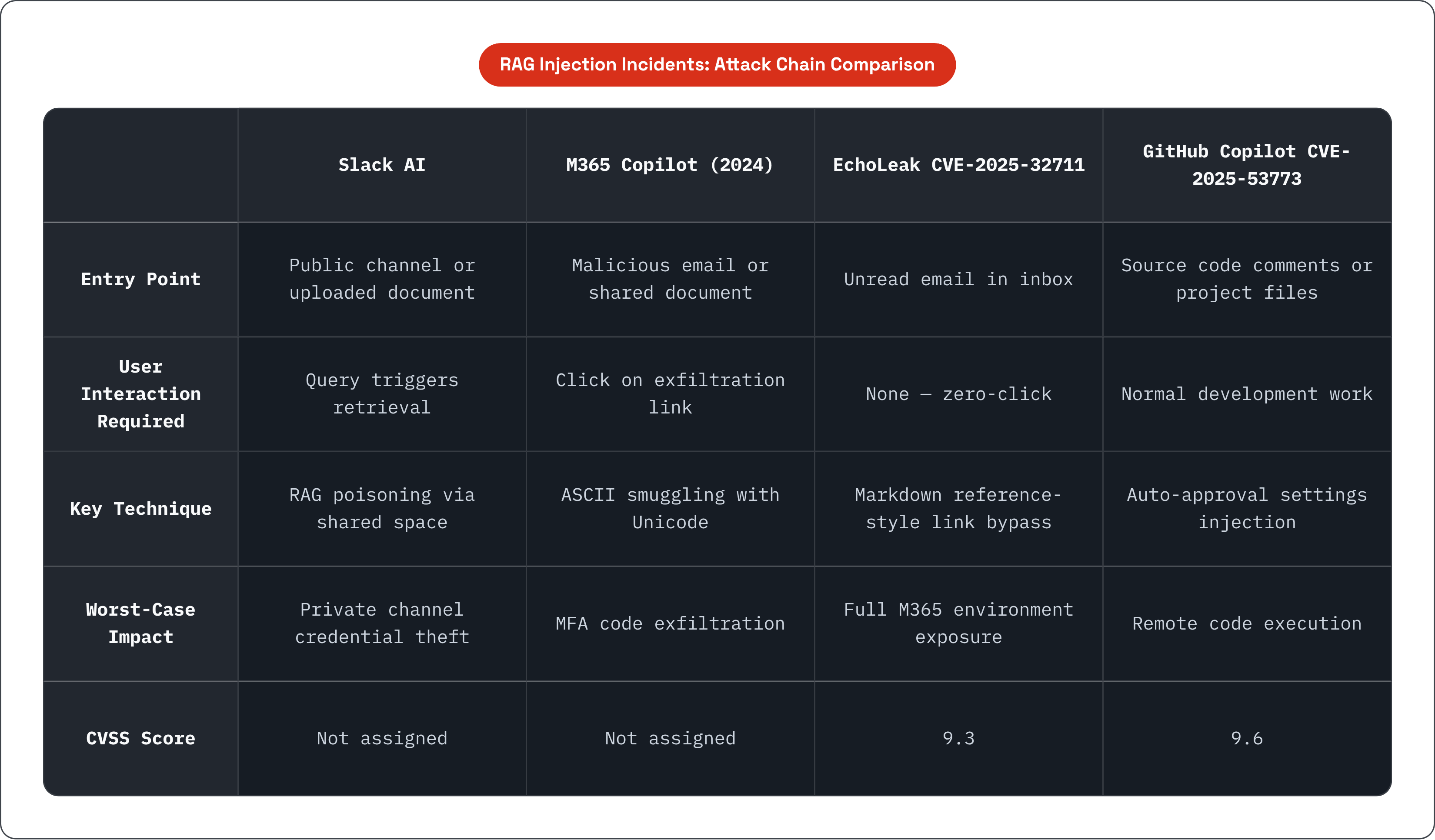Click the 'User Interaction Required' row label

(x=140, y=394)
